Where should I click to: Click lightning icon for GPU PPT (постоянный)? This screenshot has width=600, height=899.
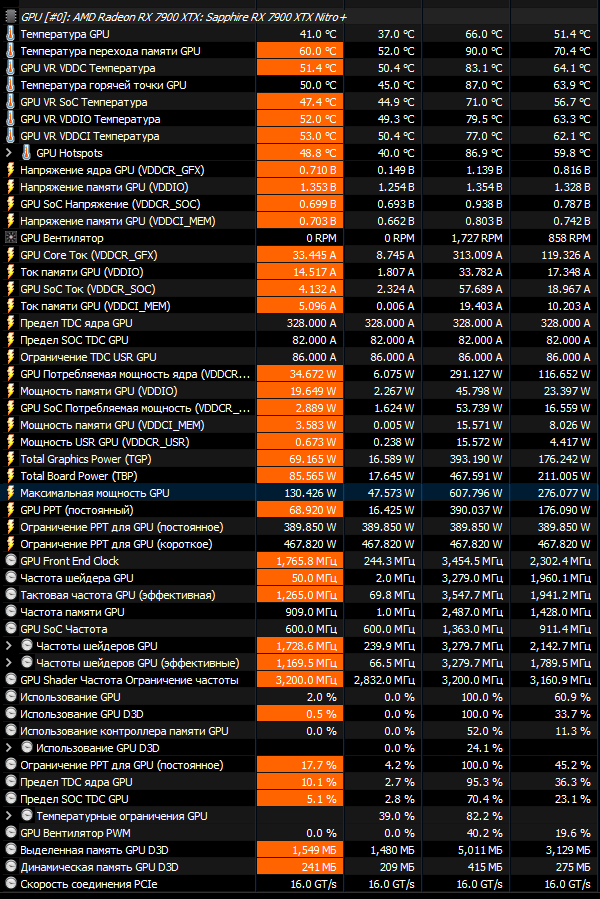pos(10,510)
